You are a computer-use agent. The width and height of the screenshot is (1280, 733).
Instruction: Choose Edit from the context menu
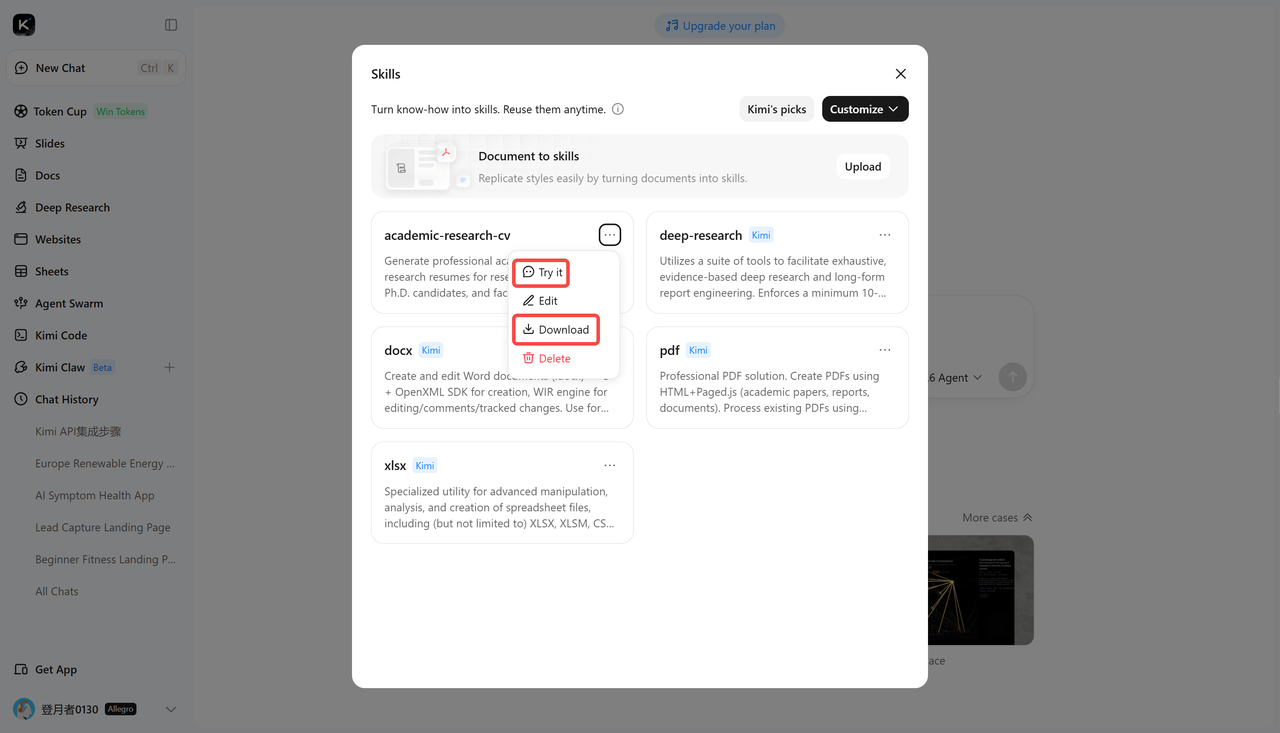[541, 301]
